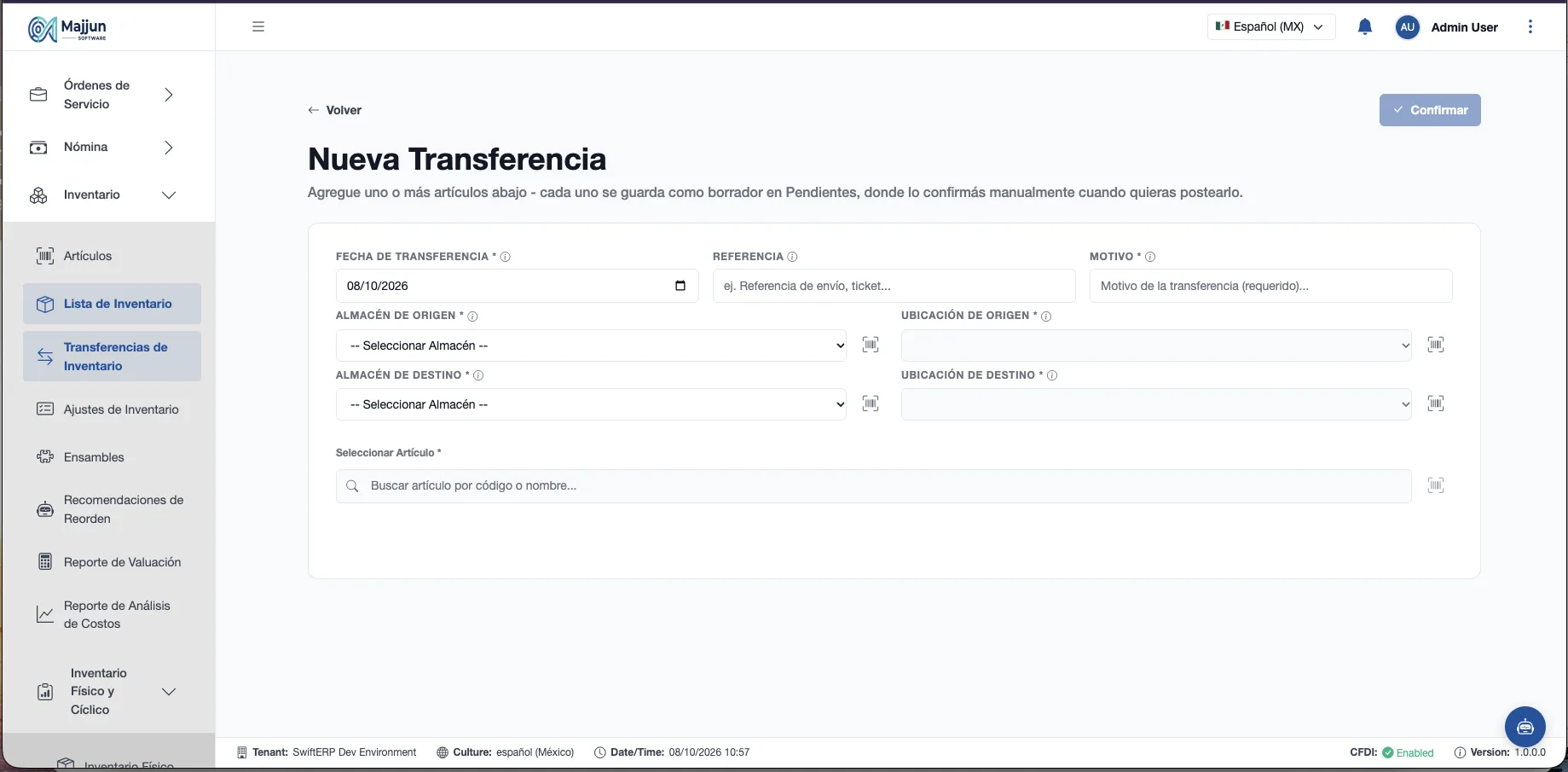Collapse the Inventario sidebar section
The height and width of the screenshot is (772, 1568).
click(x=107, y=195)
